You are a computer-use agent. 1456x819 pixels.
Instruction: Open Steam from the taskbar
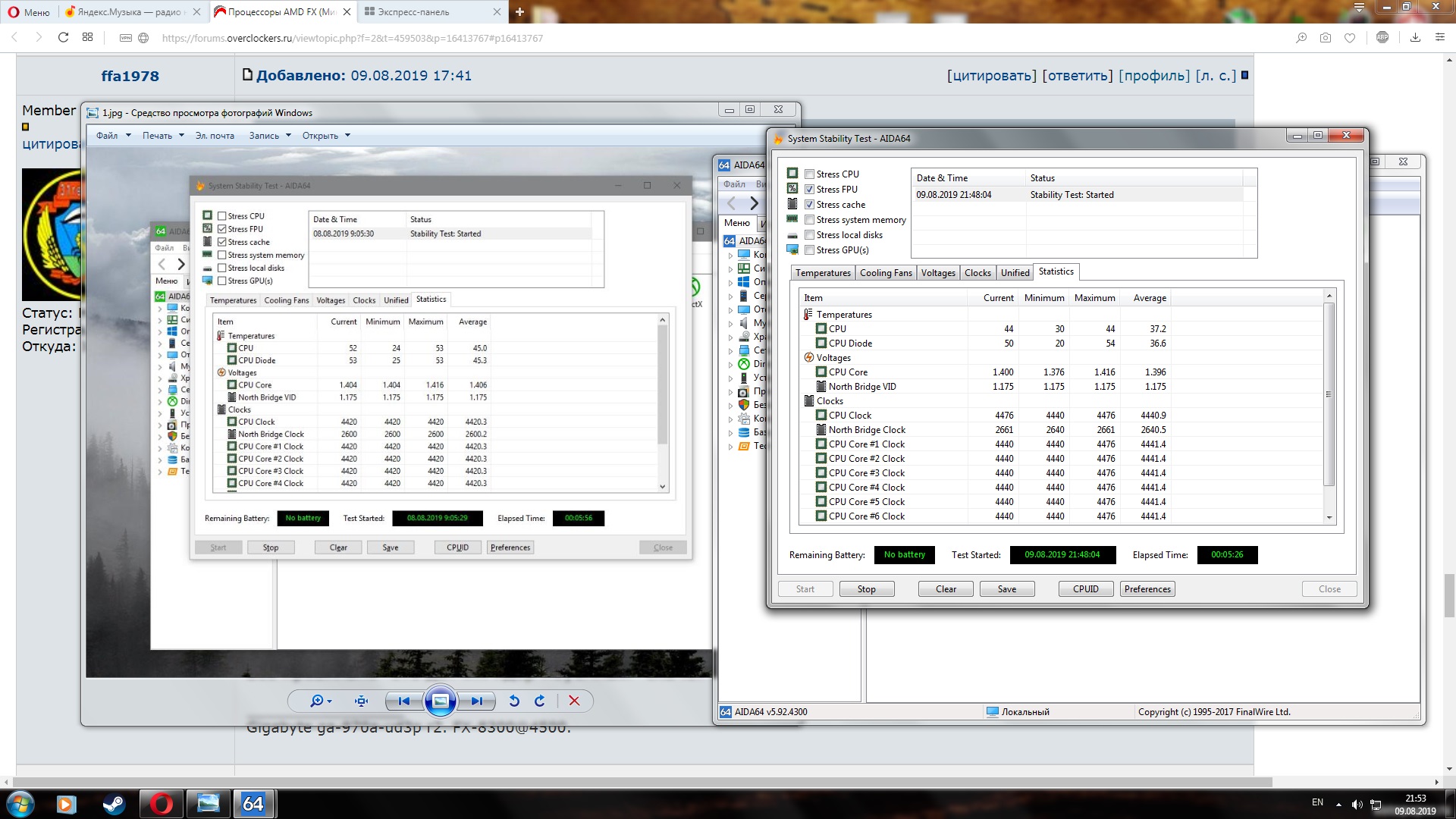(114, 804)
